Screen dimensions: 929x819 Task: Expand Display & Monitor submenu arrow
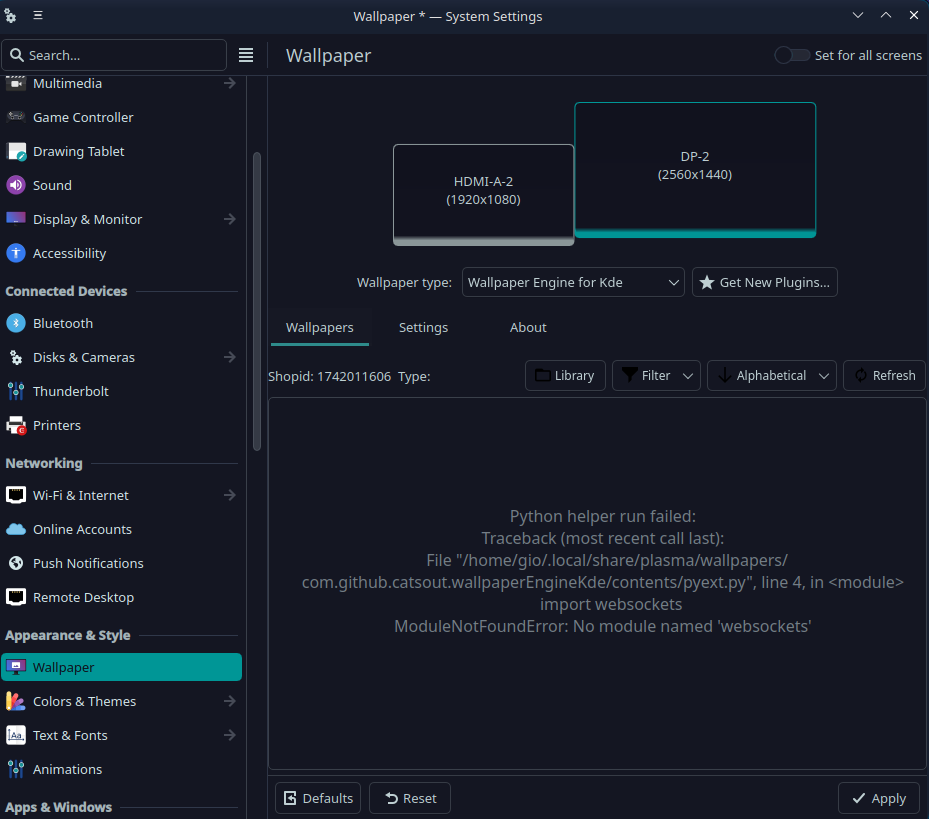pos(230,219)
